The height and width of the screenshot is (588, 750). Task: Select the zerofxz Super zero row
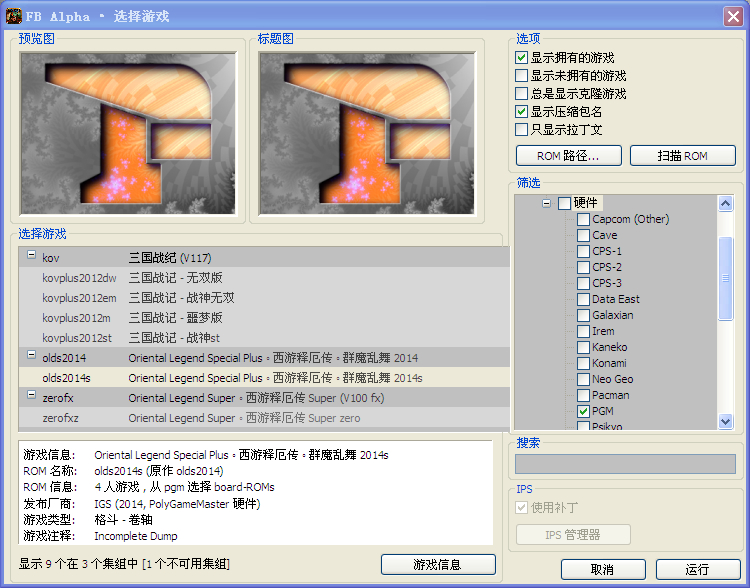pos(264,418)
